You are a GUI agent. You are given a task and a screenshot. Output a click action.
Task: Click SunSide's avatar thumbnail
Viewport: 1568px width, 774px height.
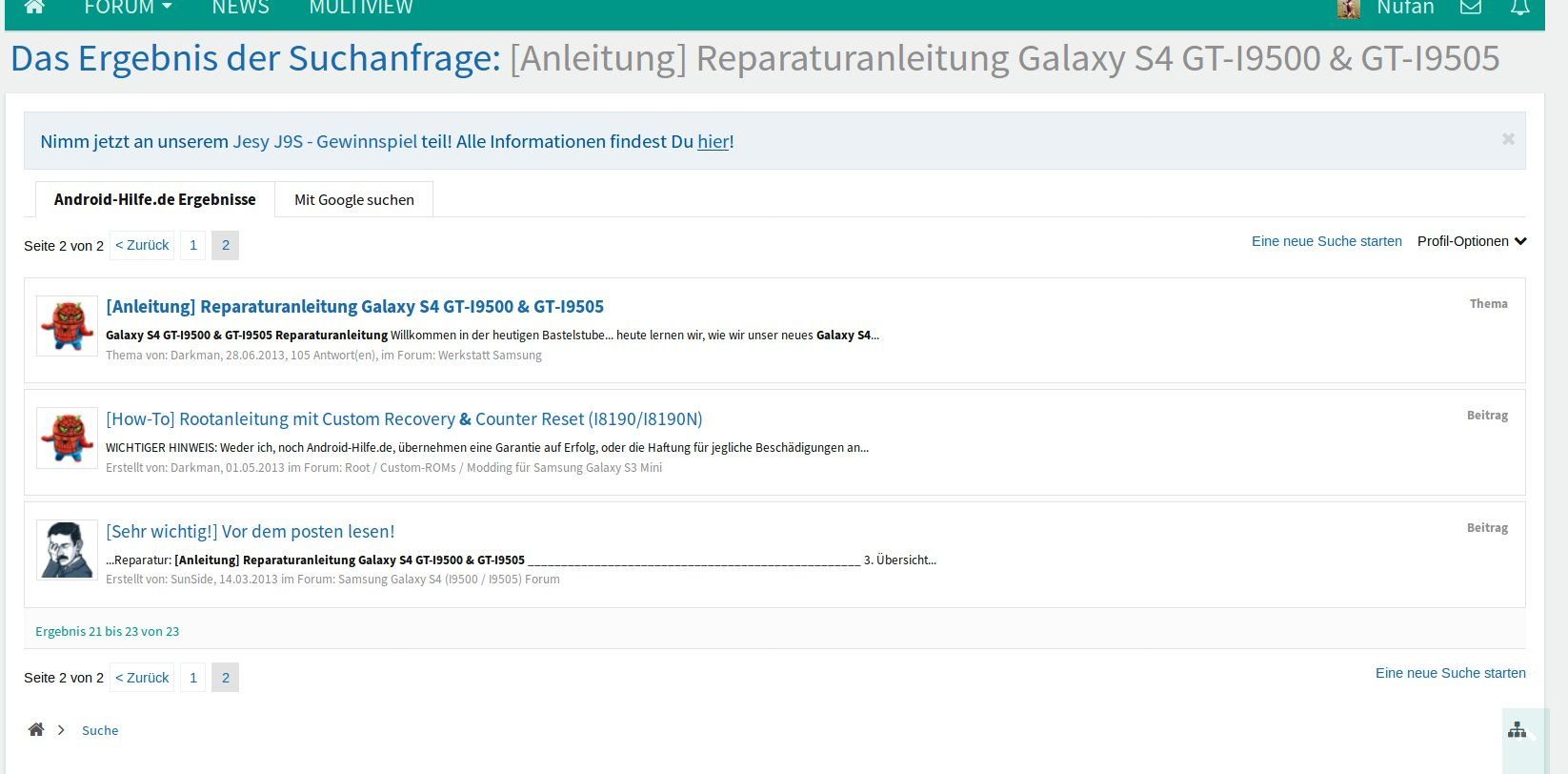pos(67,550)
